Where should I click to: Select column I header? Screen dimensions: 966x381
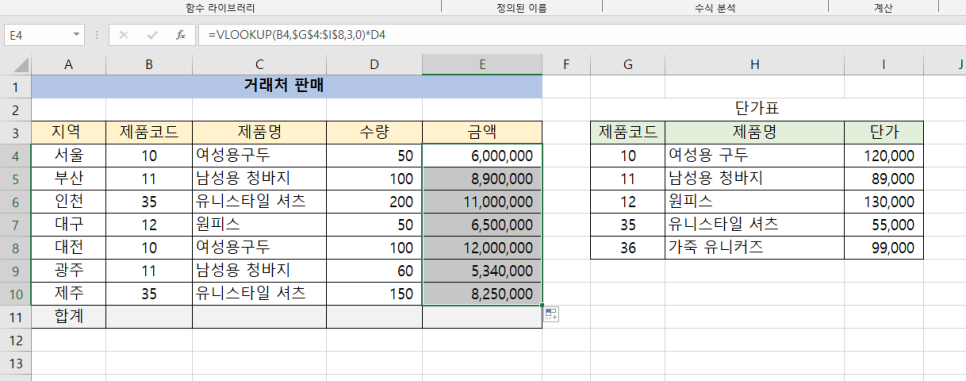point(884,64)
